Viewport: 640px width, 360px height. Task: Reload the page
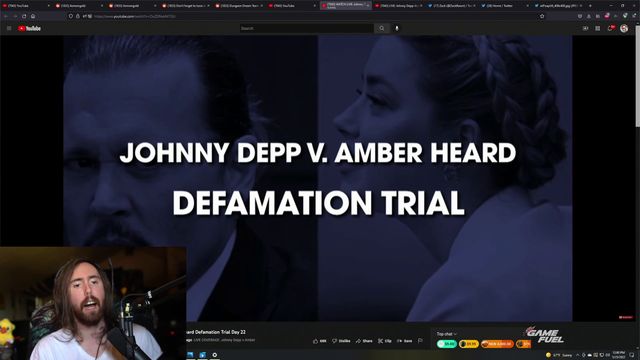click(x=24, y=16)
